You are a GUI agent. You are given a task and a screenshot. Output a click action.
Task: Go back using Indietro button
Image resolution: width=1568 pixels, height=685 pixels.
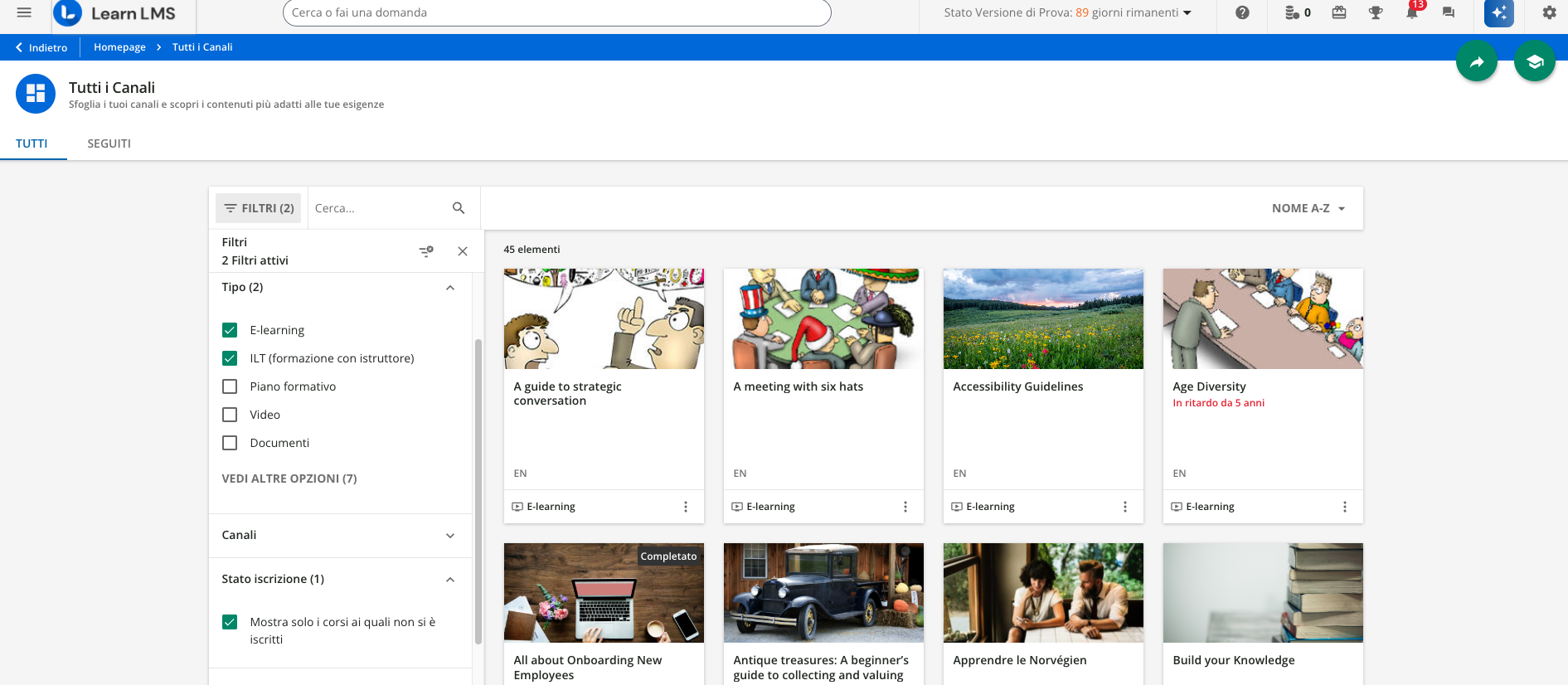pos(41,47)
